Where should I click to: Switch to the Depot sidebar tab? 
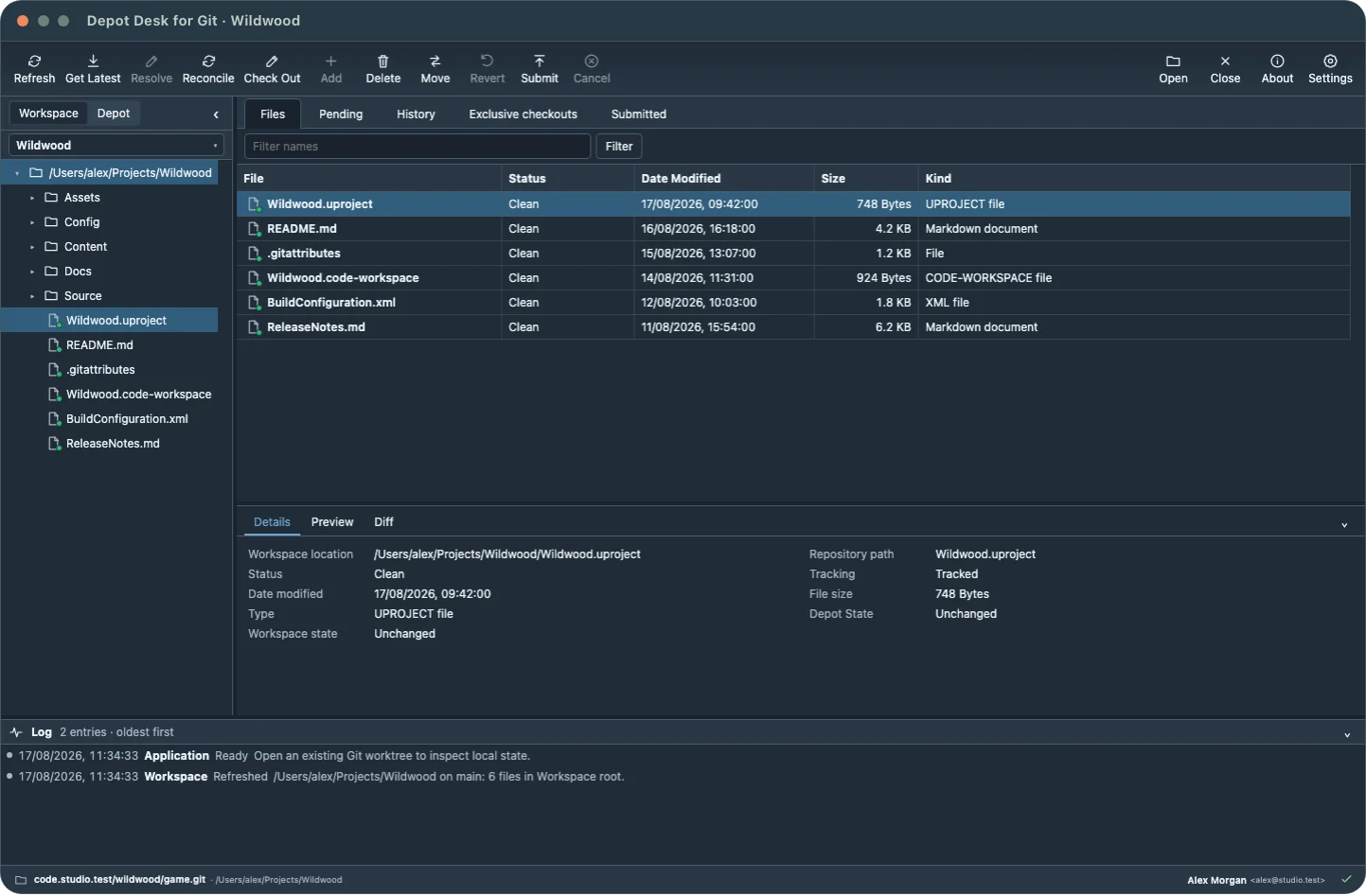[114, 114]
